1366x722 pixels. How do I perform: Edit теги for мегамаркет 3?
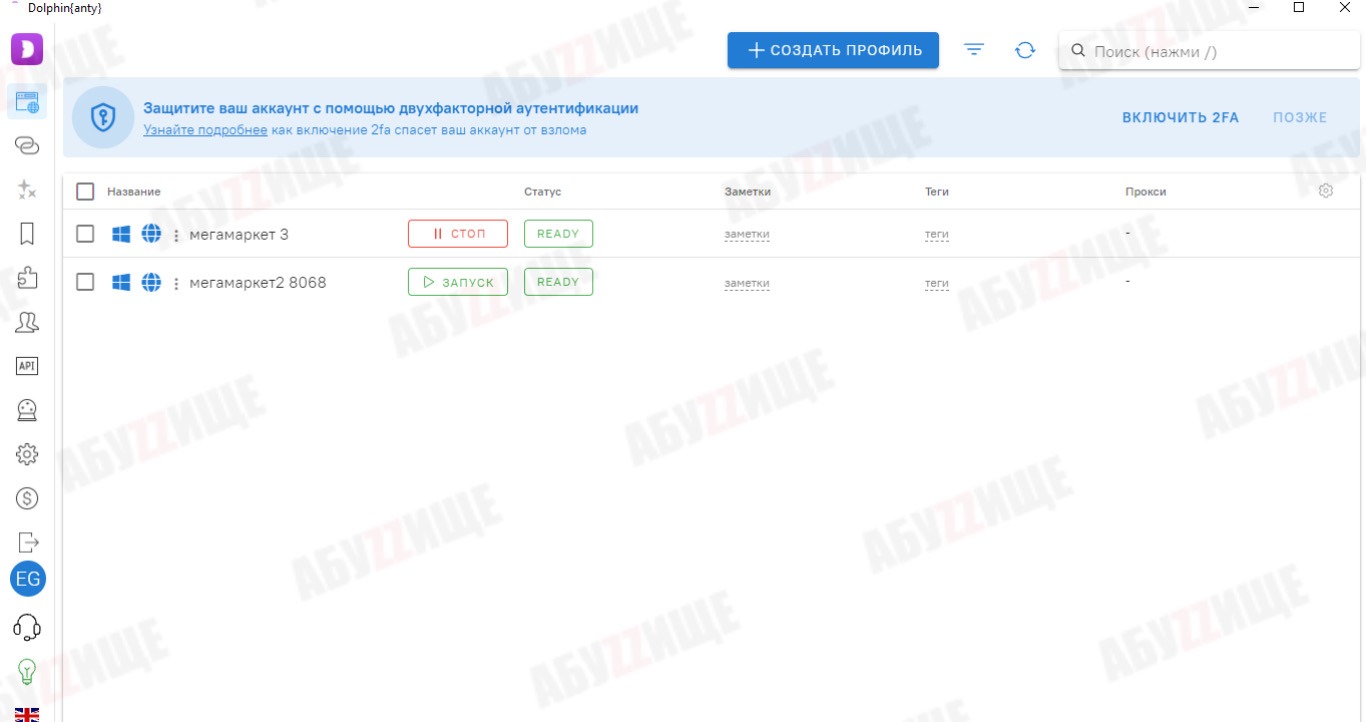click(937, 235)
